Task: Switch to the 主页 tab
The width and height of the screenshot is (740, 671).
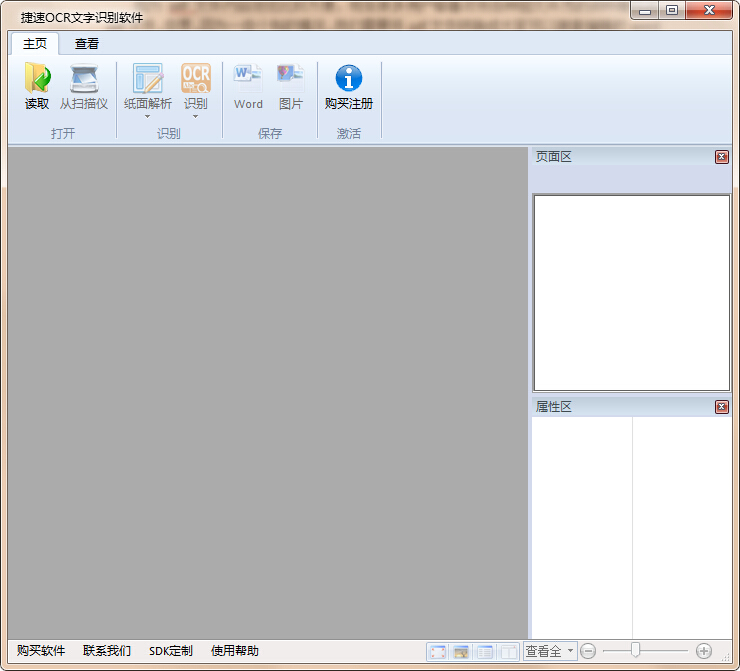Action: 35,44
